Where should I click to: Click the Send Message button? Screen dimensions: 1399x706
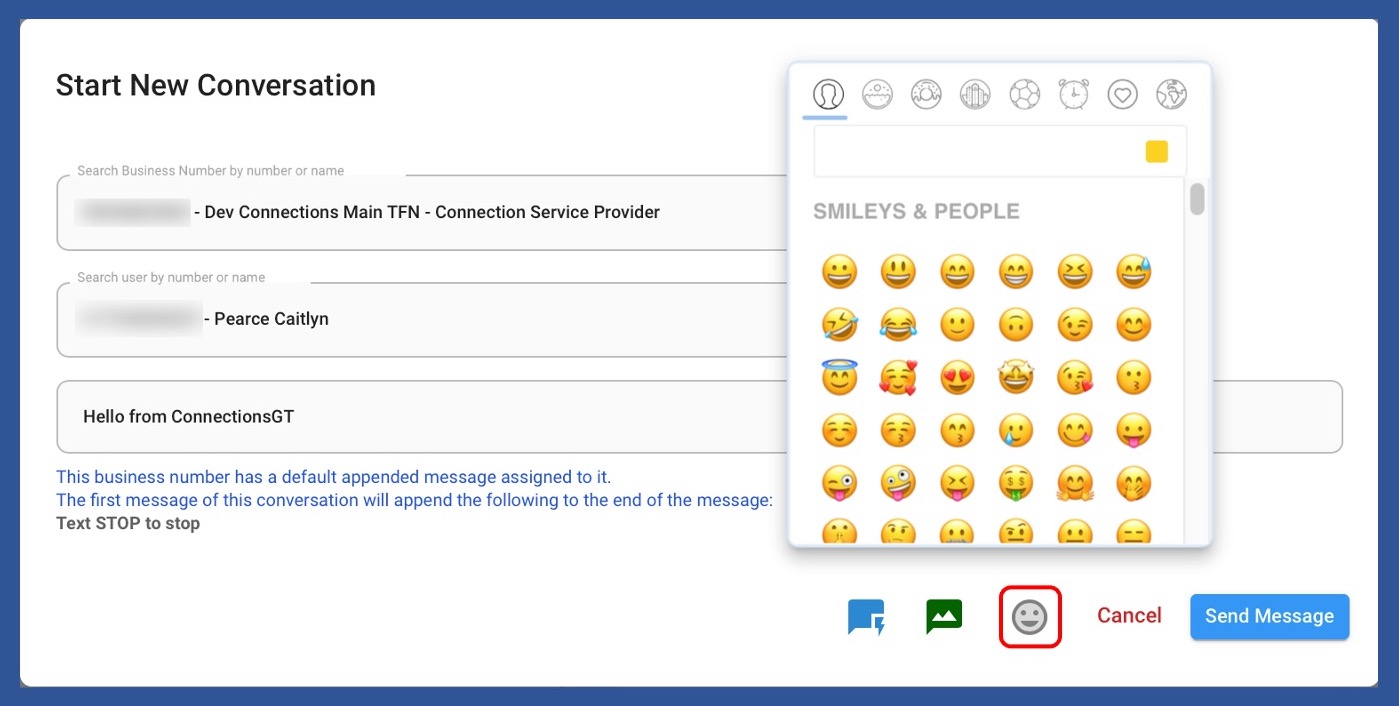(1269, 616)
